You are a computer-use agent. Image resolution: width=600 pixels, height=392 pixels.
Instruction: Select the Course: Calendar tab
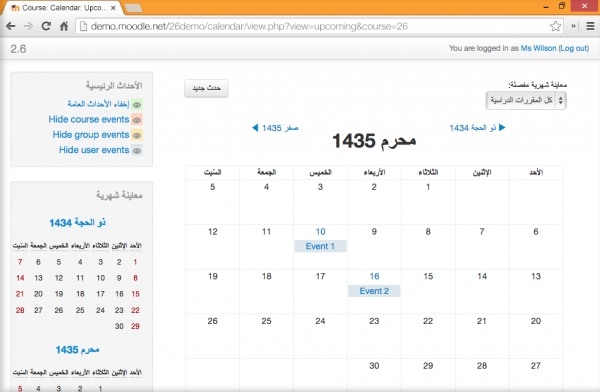(x=63, y=8)
